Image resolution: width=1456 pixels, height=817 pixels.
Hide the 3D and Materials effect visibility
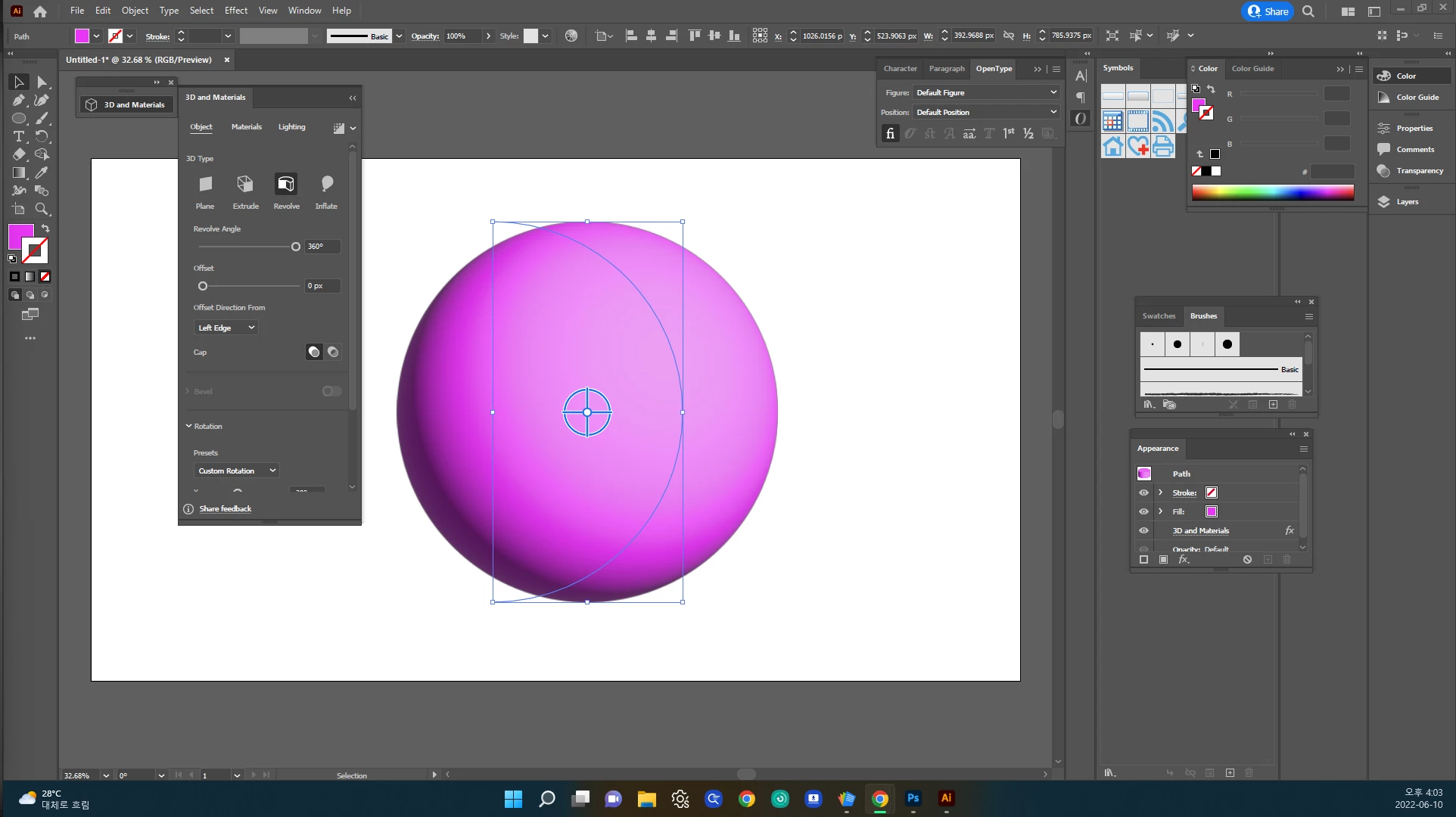pyautogui.click(x=1143, y=530)
